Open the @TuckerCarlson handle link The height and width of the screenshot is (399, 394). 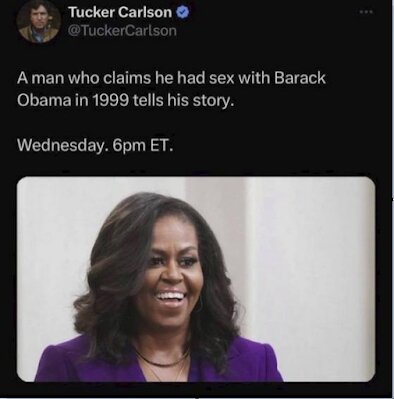point(122,30)
